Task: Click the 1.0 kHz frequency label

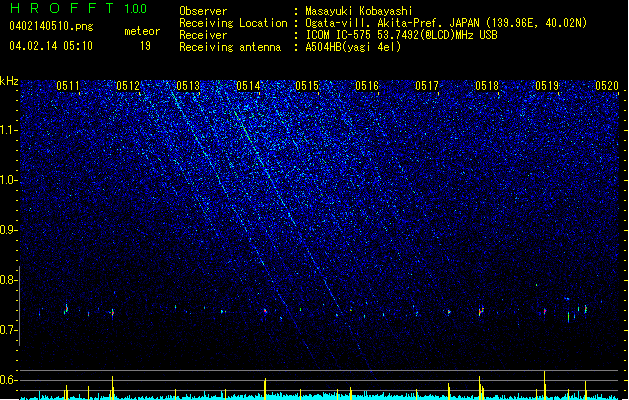Action: click(x=8, y=180)
